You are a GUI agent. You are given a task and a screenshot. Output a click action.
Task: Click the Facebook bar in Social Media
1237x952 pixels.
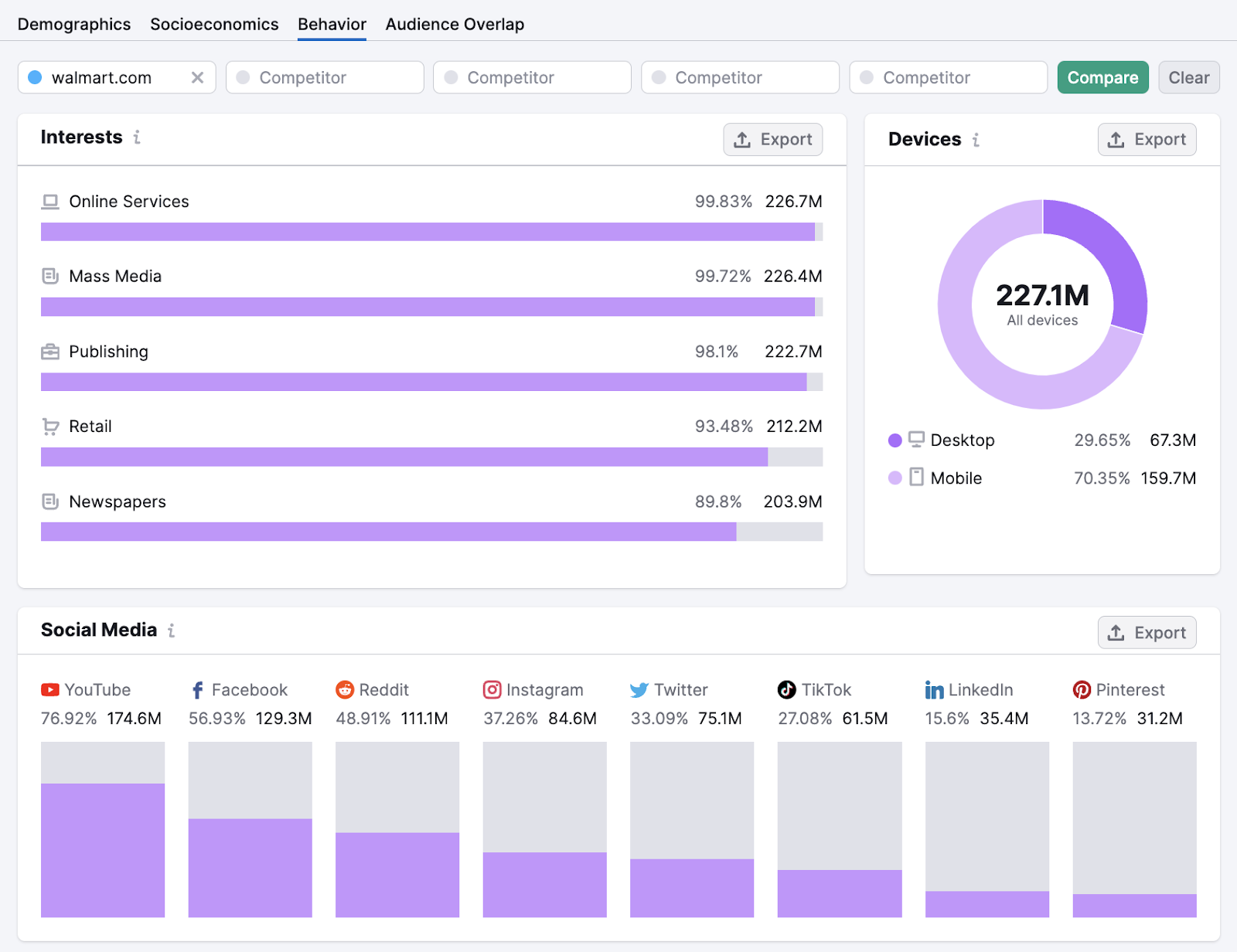click(x=250, y=829)
